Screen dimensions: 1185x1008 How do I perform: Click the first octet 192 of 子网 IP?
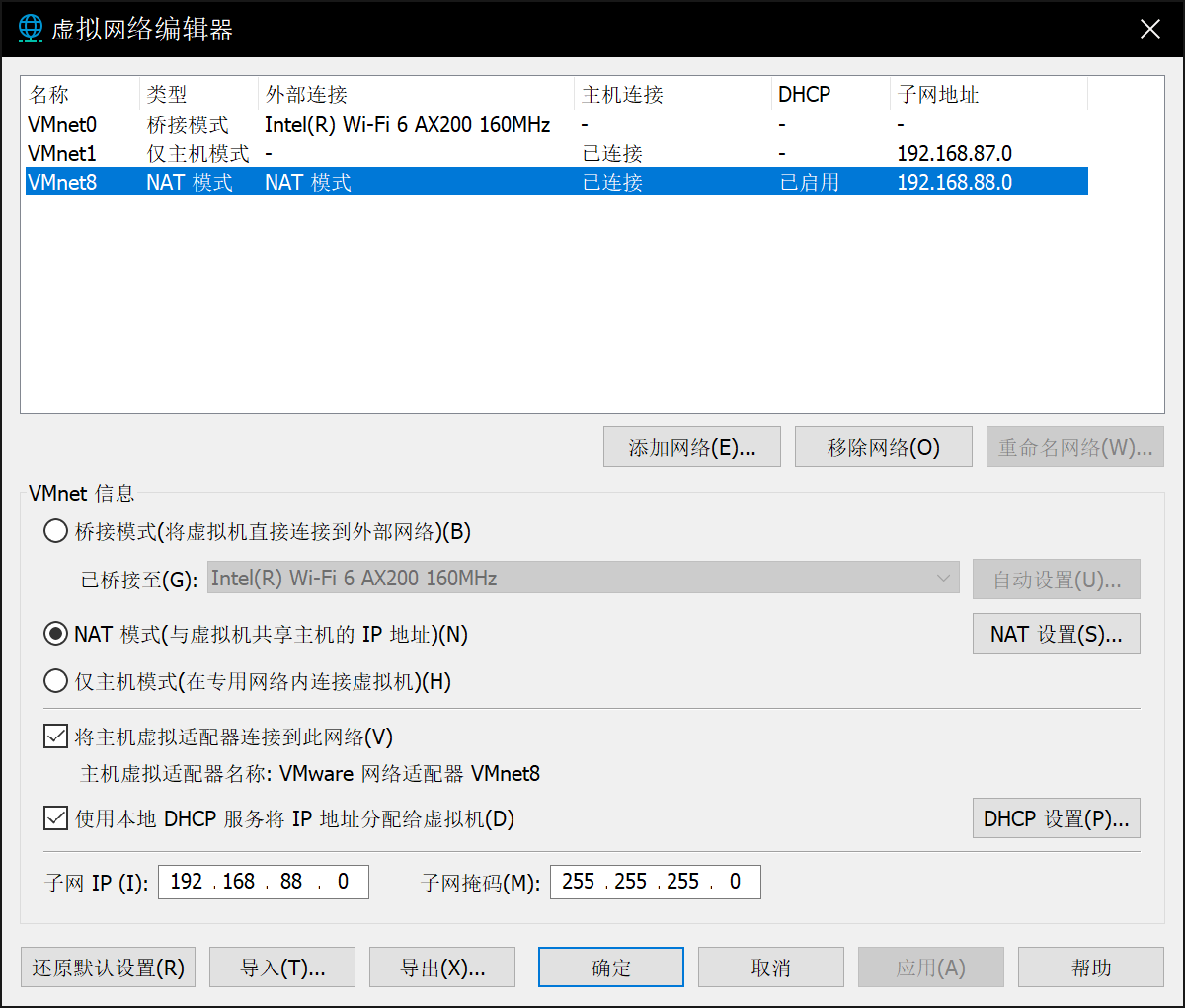pos(187,882)
